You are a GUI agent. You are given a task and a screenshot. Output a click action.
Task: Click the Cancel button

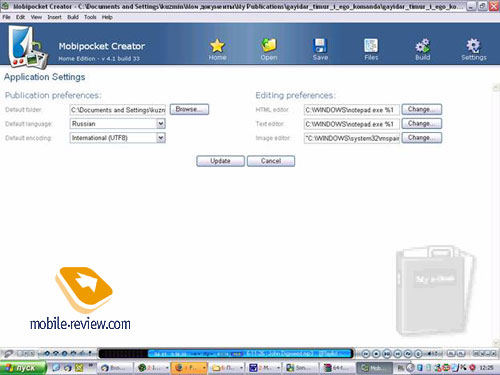tap(271, 161)
